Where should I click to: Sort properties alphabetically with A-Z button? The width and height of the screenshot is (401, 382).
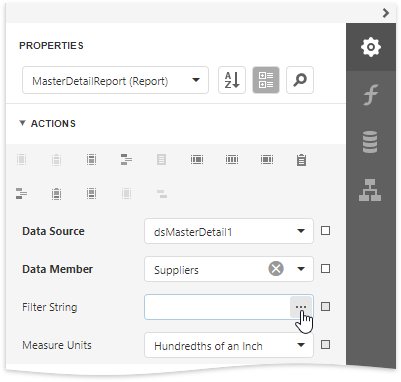232,80
